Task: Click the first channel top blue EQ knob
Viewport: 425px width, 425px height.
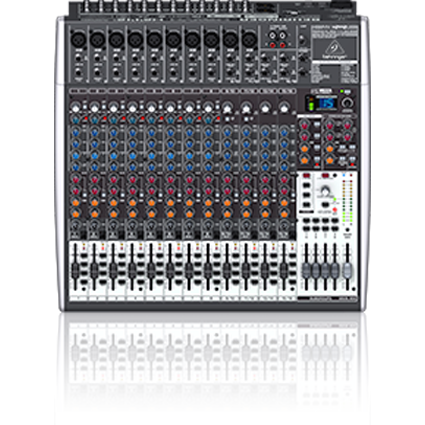Action: [x=76, y=132]
